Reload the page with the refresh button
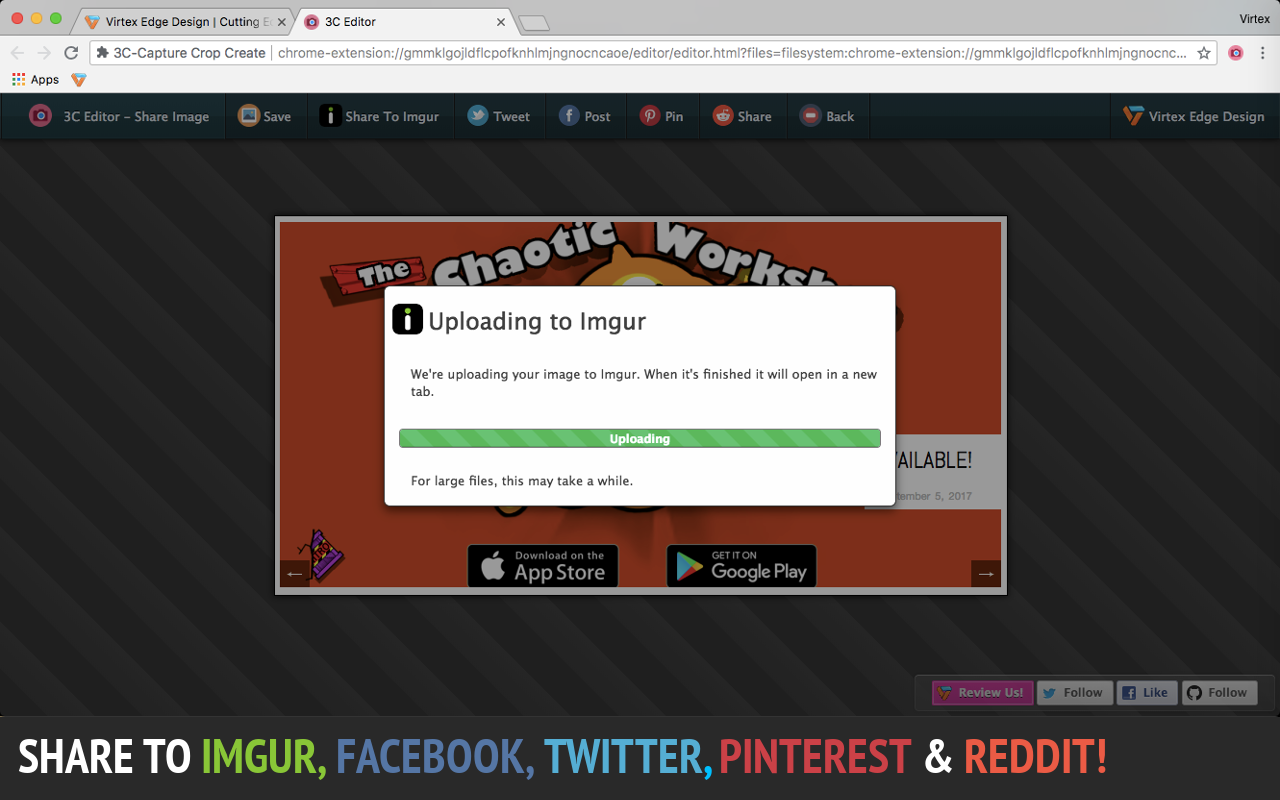Viewport: 1280px width, 800px height. [x=71, y=53]
